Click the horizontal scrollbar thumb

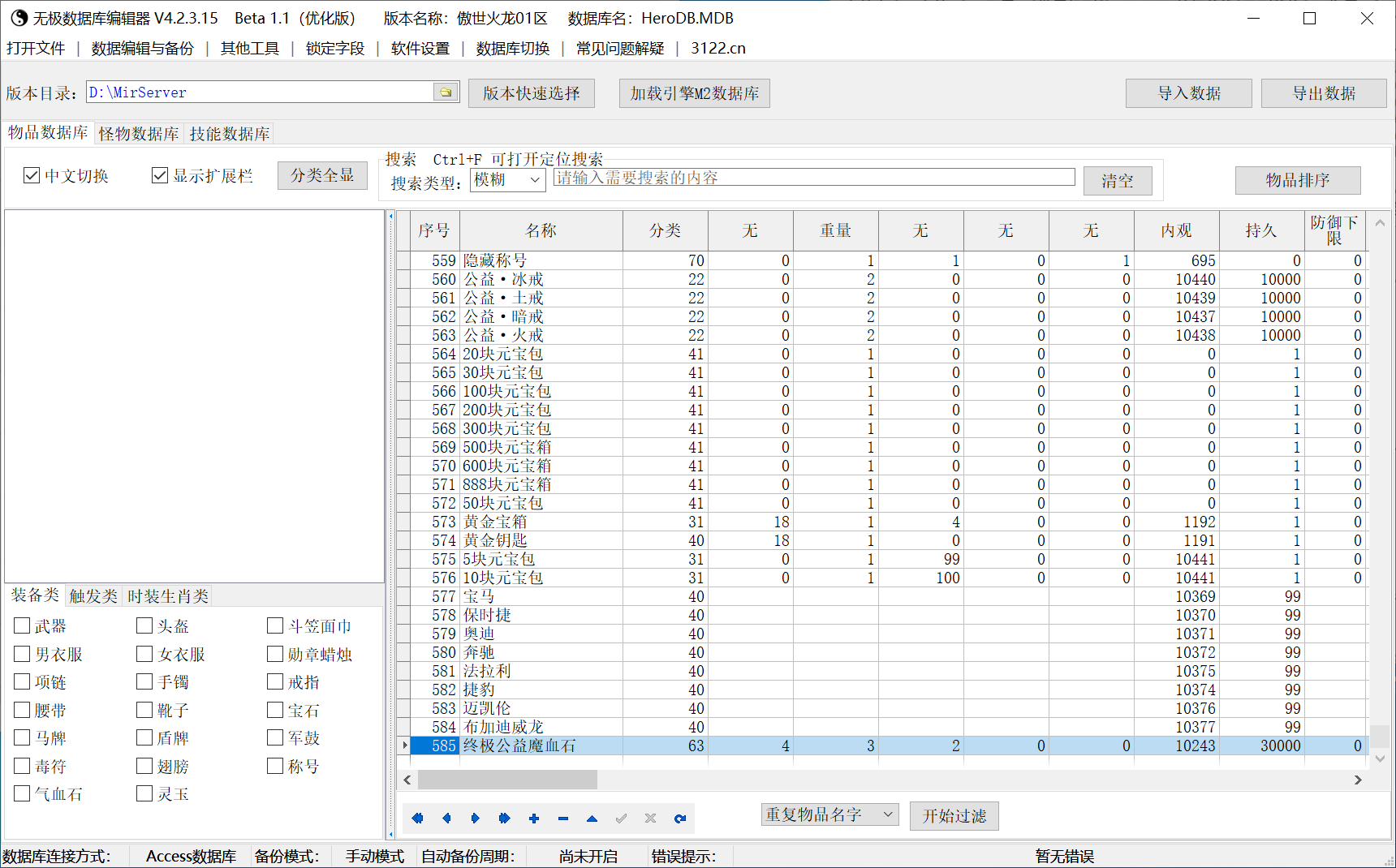pyautogui.click(x=507, y=780)
